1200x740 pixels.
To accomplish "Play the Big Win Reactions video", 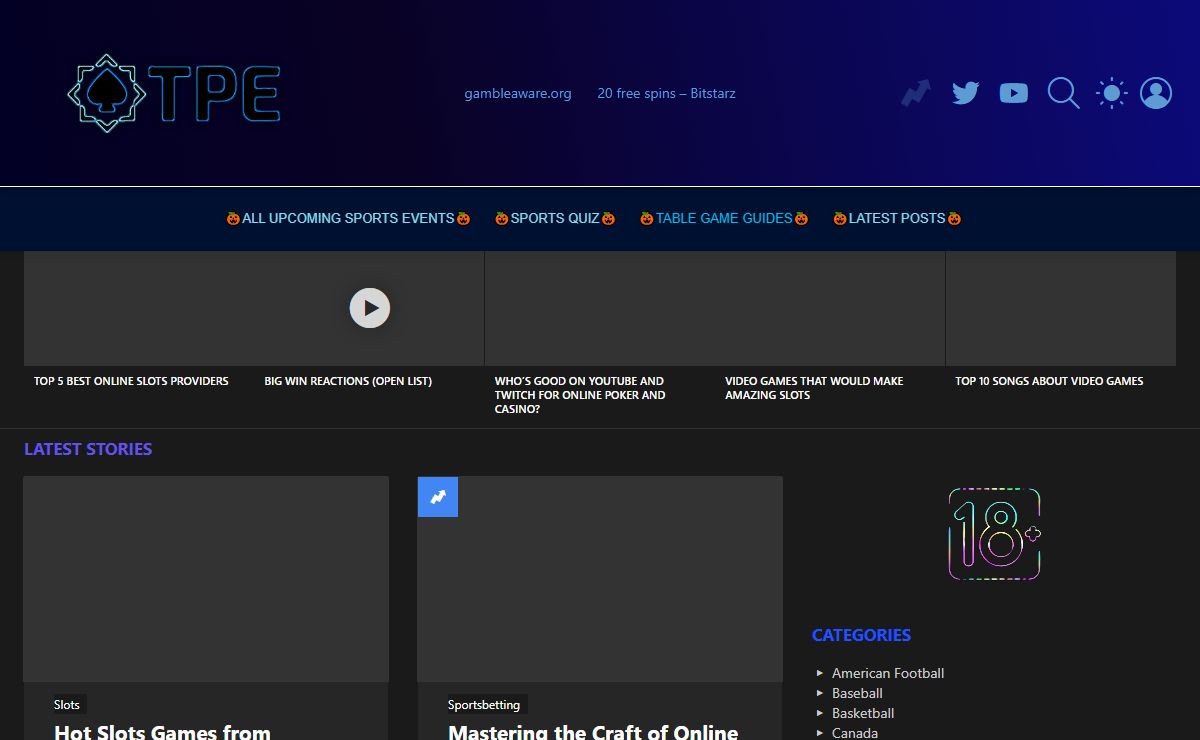I will [370, 308].
